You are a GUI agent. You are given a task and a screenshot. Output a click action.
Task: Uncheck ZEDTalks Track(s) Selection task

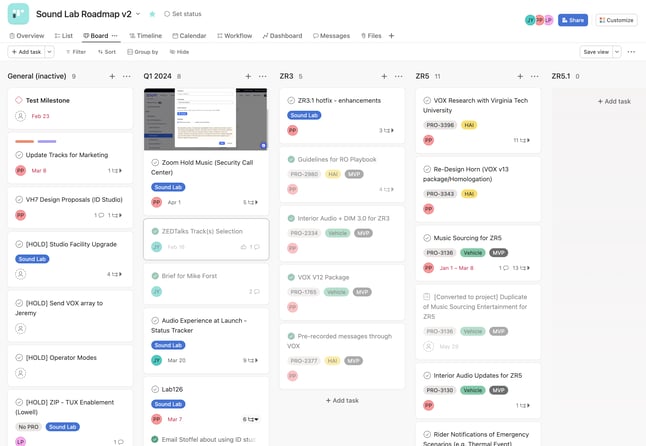(x=155, y=231)
